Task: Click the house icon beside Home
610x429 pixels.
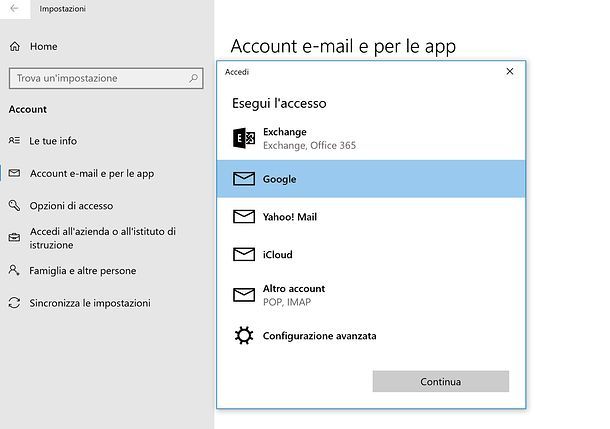Action: click(x=15, y=46)
